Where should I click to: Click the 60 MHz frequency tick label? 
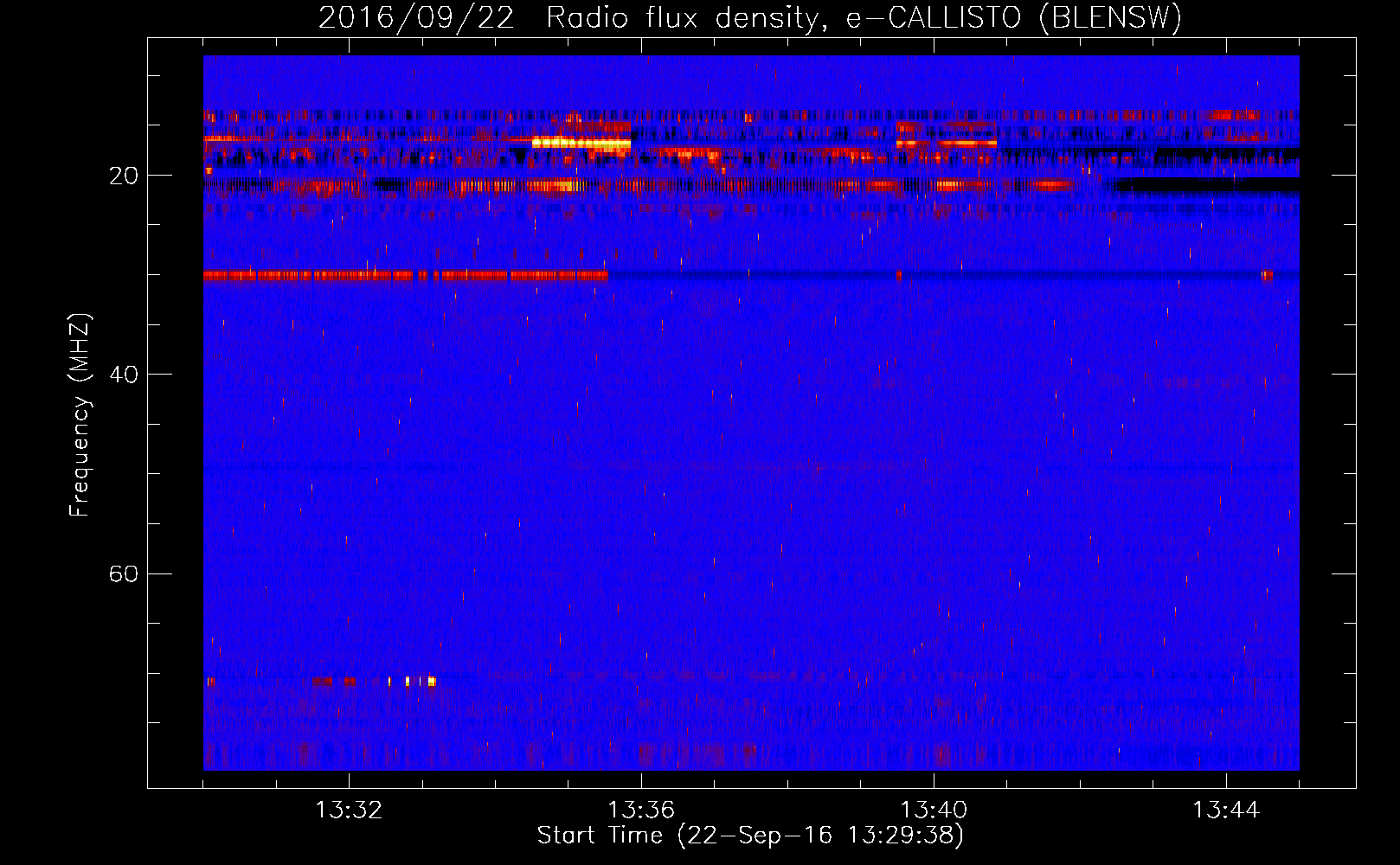[x=124, y=573]
